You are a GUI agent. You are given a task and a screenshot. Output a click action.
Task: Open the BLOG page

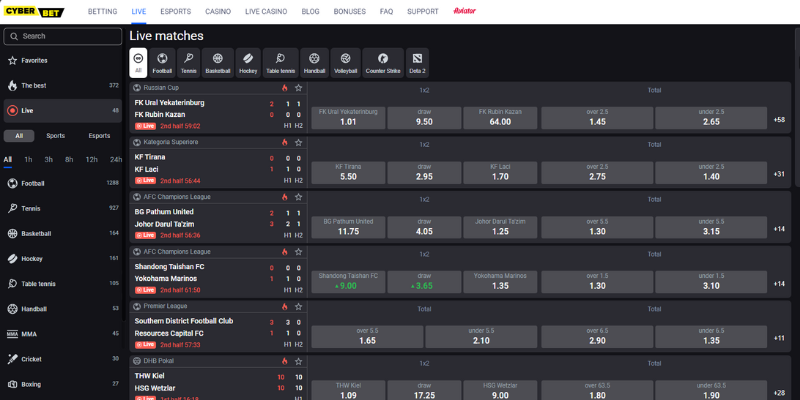pos(310,11)
